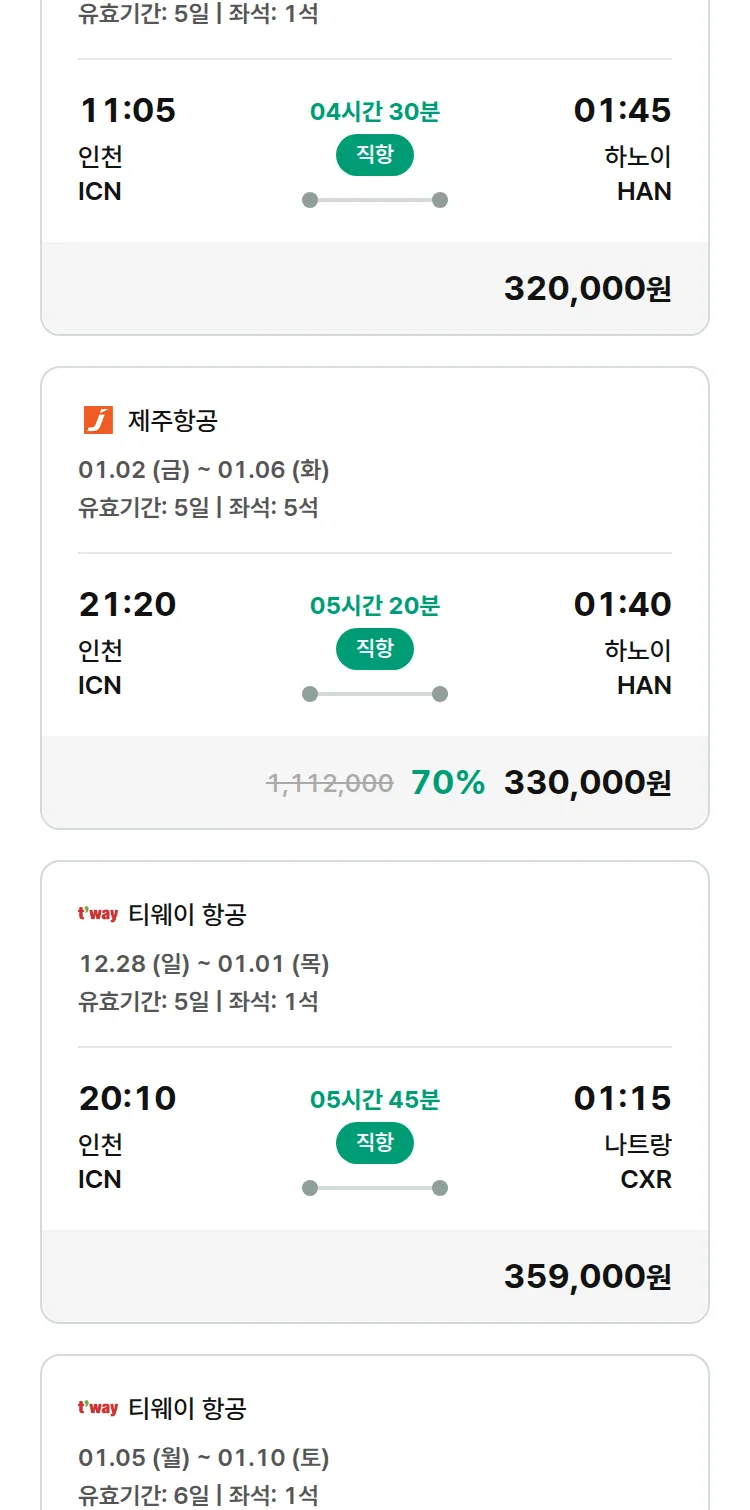This screenshot has height=1510, width=750.
Task: Click the Jeju Air orange logo icon
Action: tap(98, 420)
